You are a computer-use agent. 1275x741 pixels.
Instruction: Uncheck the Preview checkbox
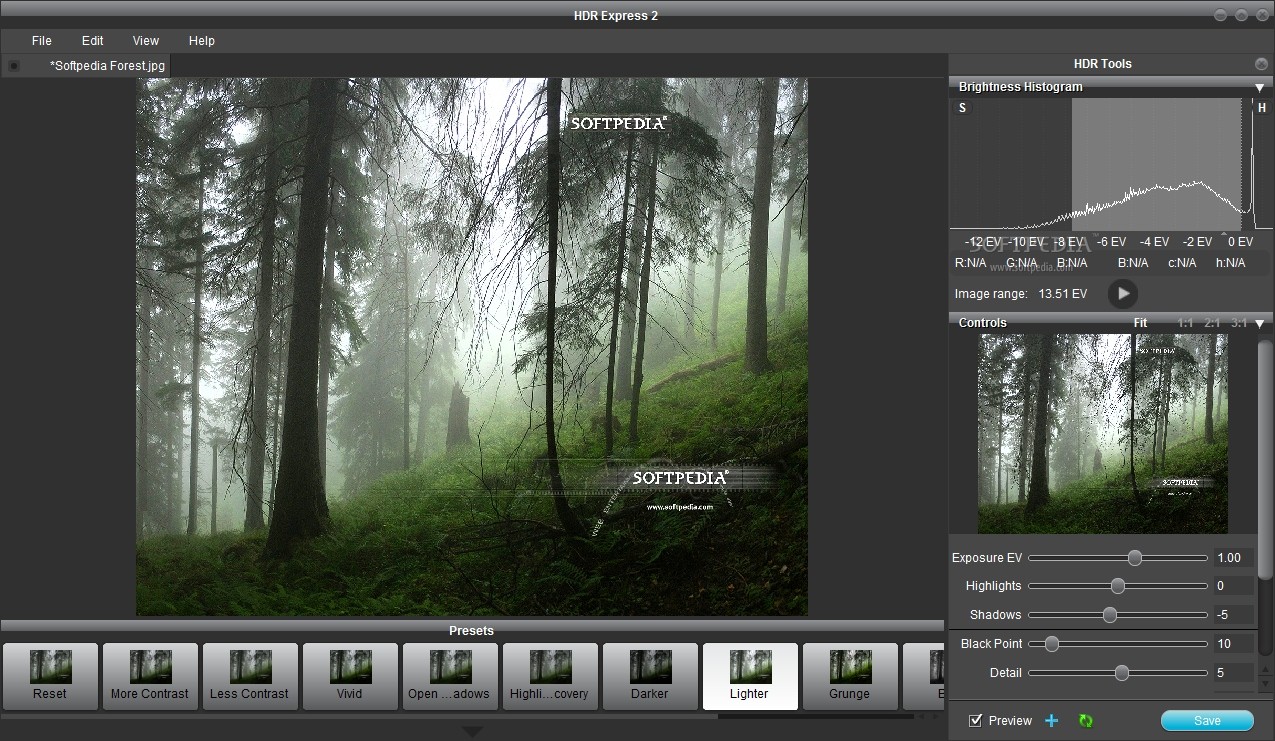(x=976, y=720)
